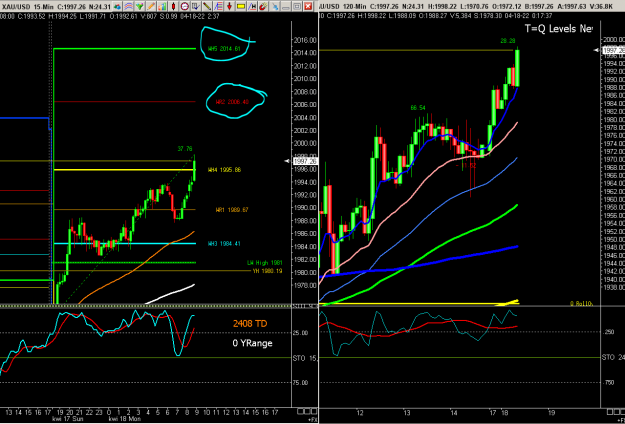This screenshot has width=625, height=424.
Task: Select the orange pencil edit tool
Action: pos(151,6)
